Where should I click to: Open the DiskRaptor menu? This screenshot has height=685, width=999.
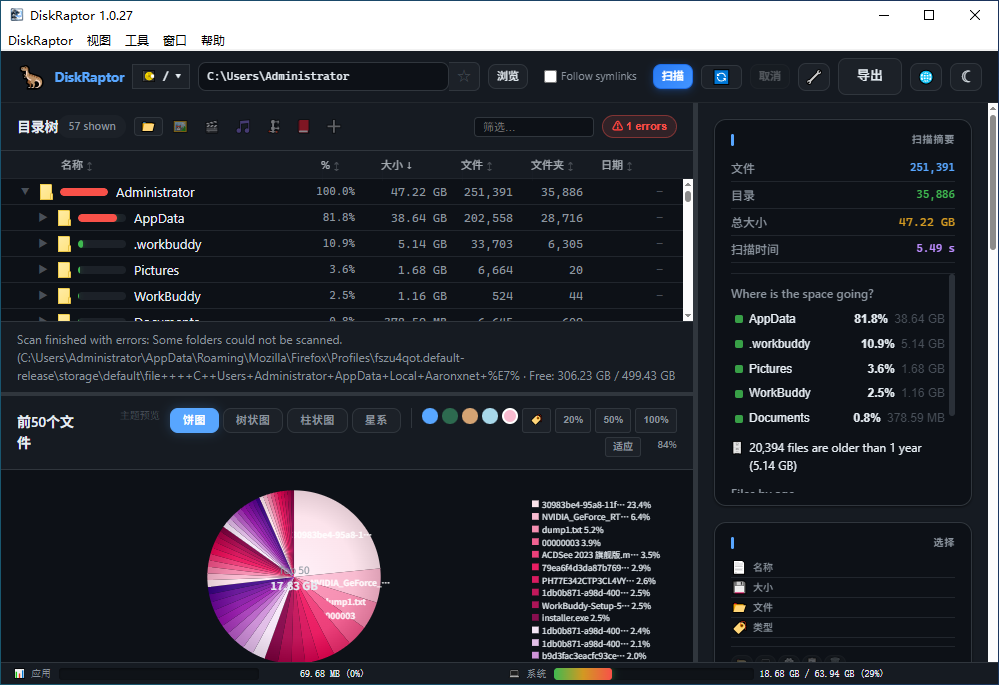(41, 41)
